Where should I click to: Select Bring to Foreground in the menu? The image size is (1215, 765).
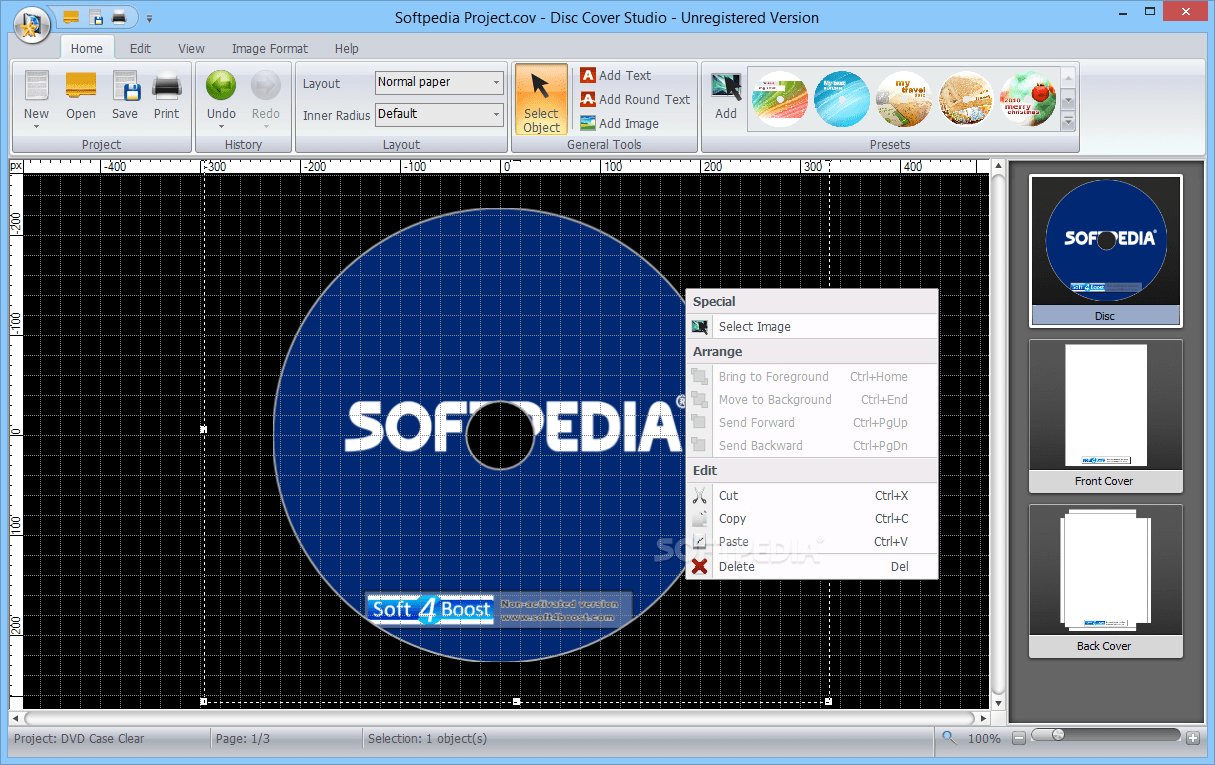coord(773,376)
